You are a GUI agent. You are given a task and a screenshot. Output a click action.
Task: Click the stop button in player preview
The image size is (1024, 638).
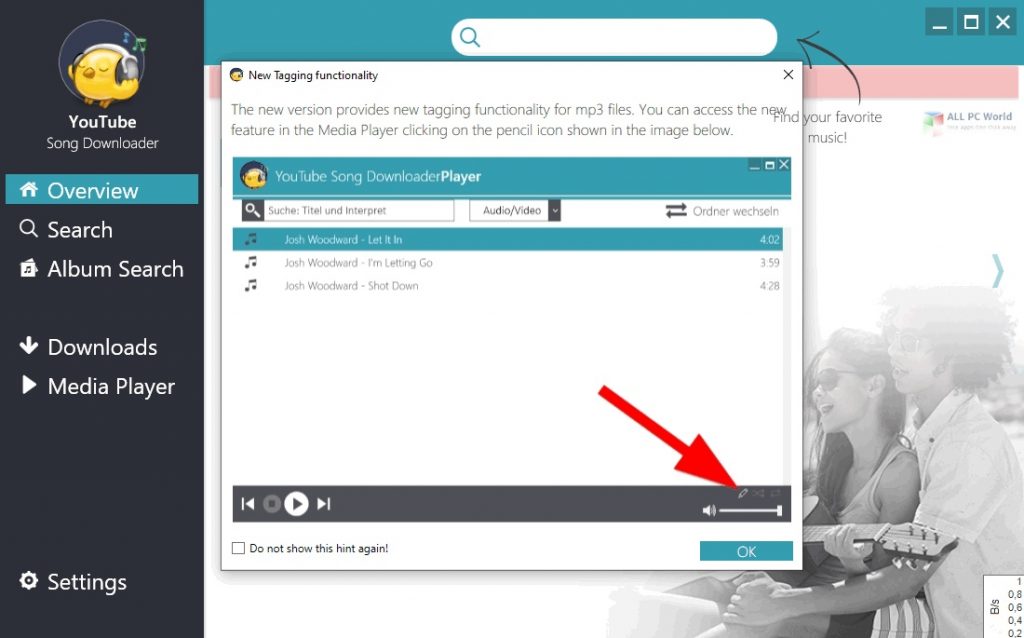click(x=272, y=503)
